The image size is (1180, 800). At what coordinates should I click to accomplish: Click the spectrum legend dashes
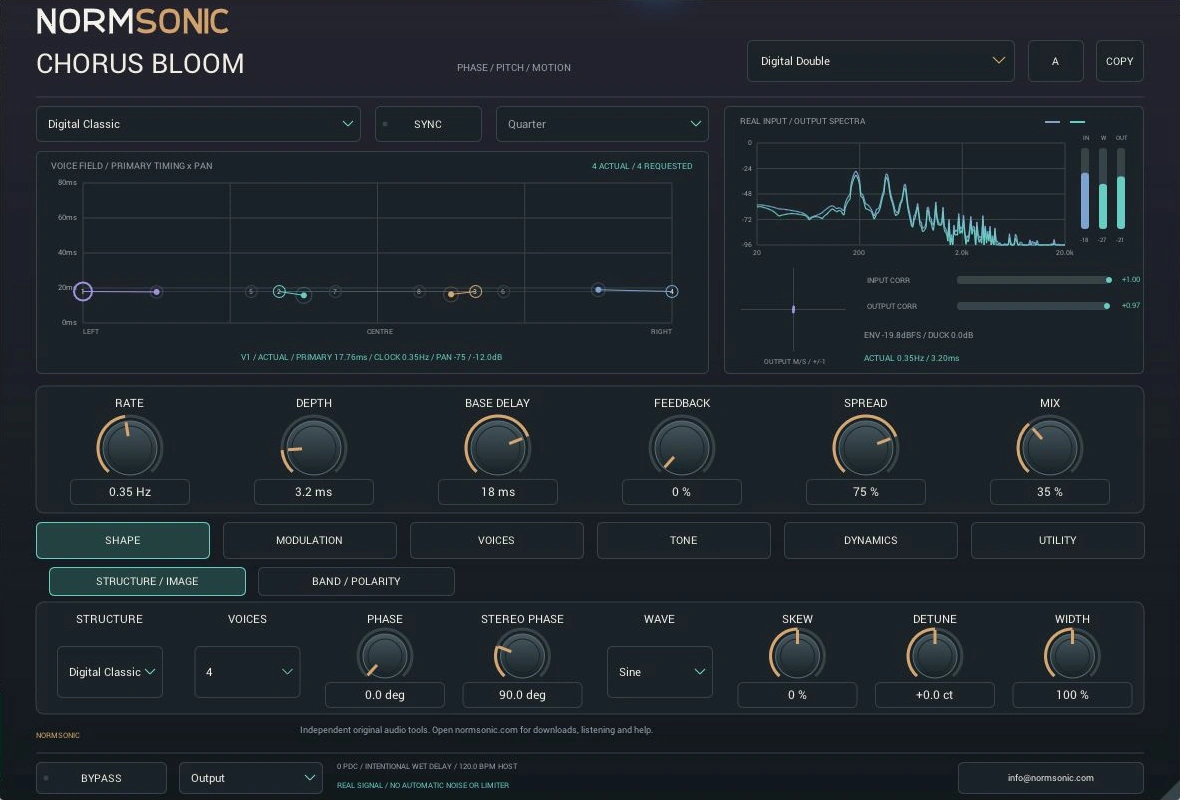pyautogui.click(x=1065, y=121)
